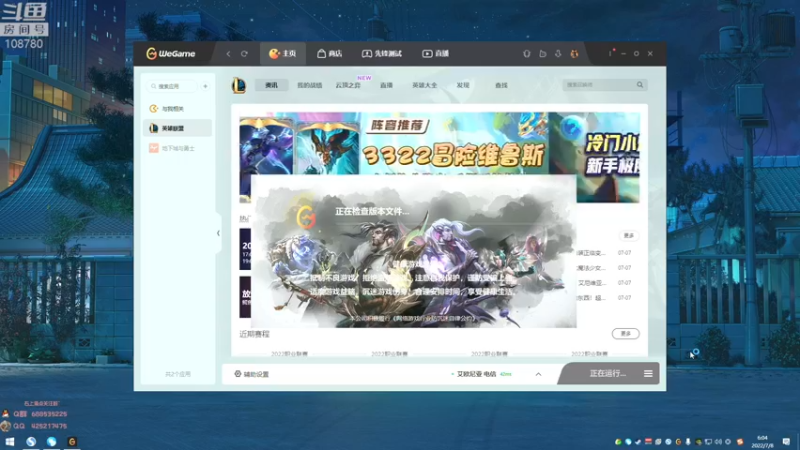Select 英雄联盟 in the sidebar
The height and width of the screenshot is (450, 800).
point(178,128)
